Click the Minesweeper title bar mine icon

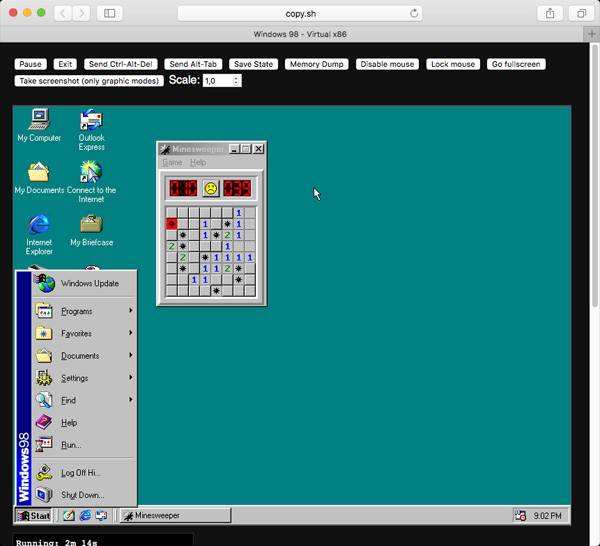click(165, 149)
